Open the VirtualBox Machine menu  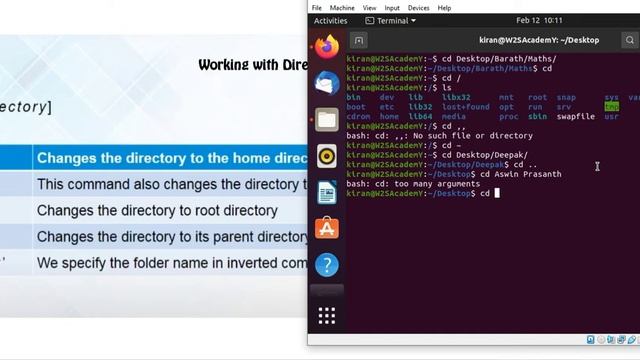pos(342,8)
